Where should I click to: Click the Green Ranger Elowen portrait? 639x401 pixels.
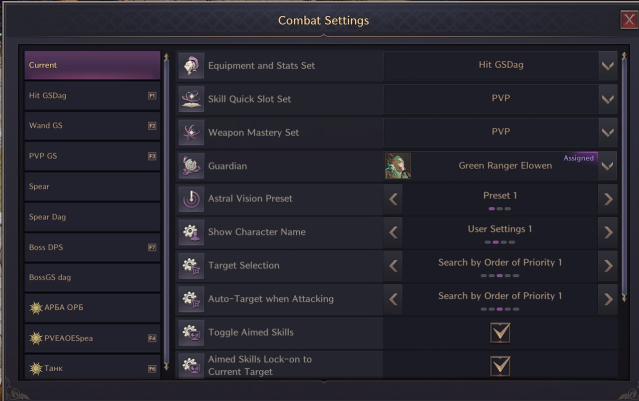398,165
